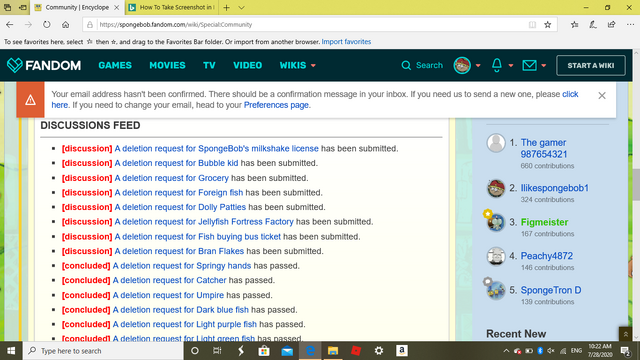Click Figmeister's avatar thumbnail

coord(496,222)
